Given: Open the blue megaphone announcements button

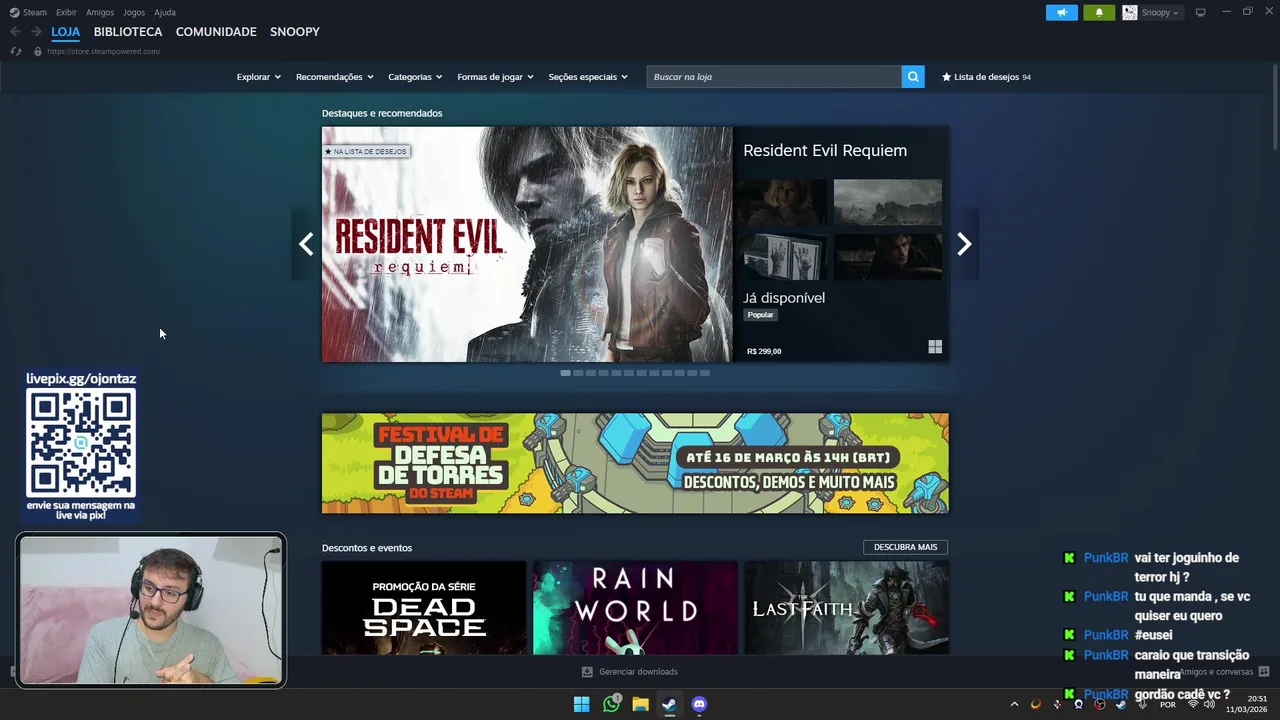Looking at the screenshot, I should pos(1062,12).
